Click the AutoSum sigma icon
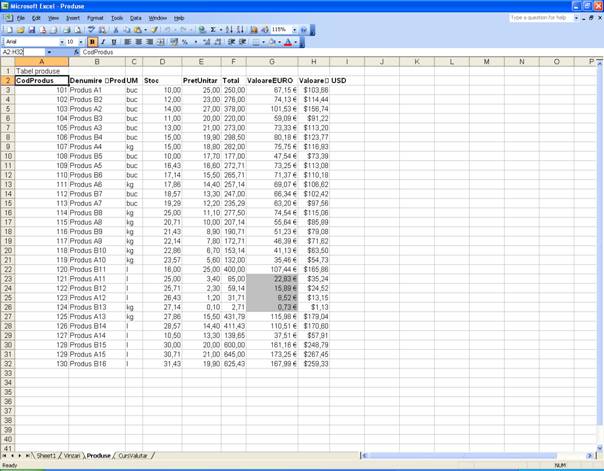 tap(213, 30)
